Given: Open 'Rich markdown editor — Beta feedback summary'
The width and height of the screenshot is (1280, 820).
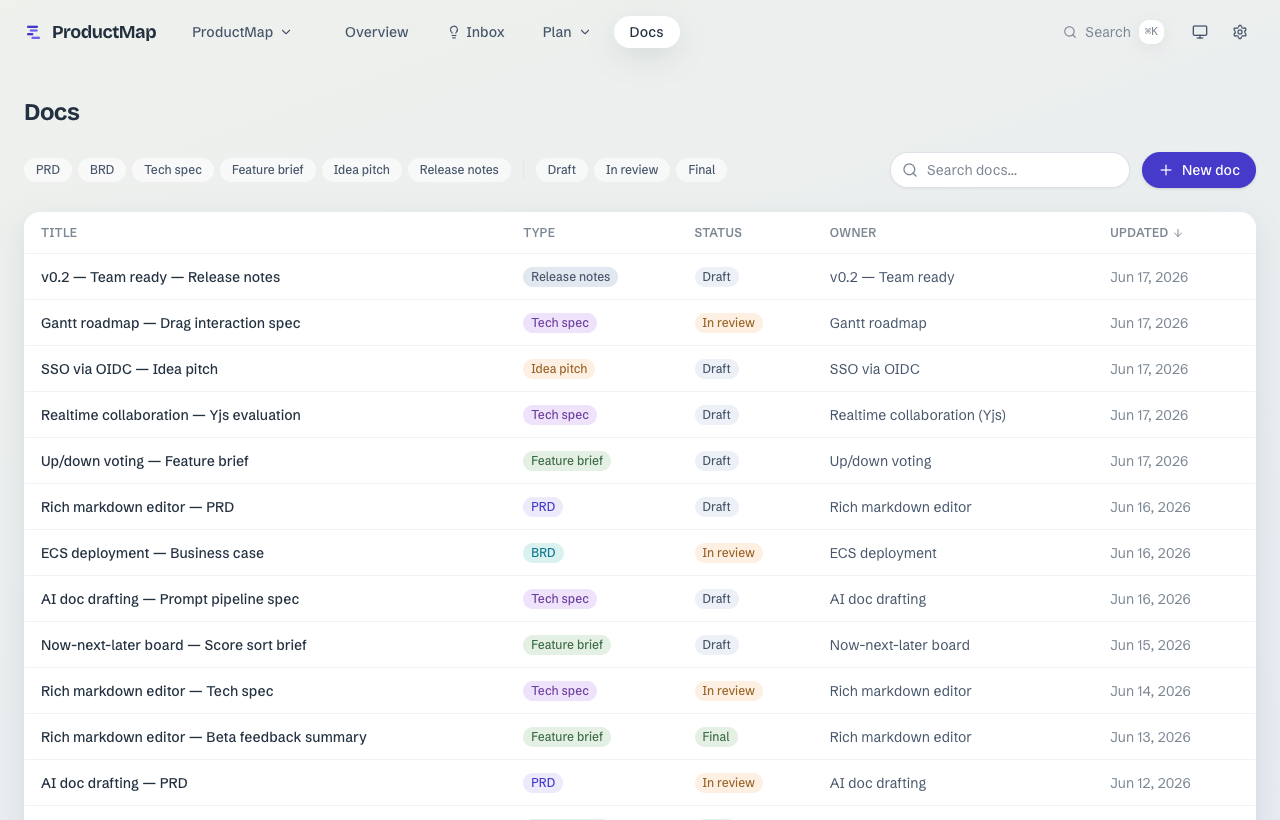Looking at the screenshot, I should (x=204, y=737).
